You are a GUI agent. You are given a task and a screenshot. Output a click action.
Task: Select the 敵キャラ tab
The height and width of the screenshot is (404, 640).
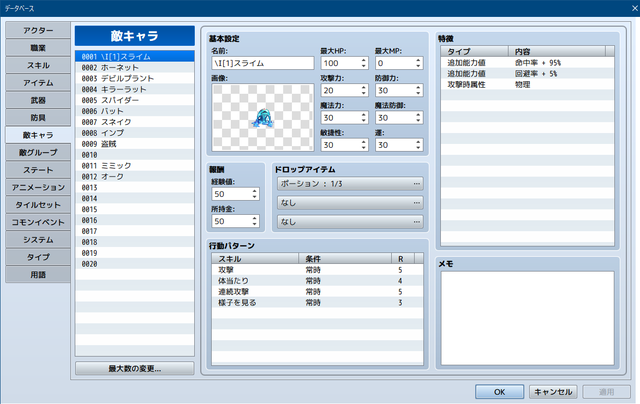[x=38, y=135]
